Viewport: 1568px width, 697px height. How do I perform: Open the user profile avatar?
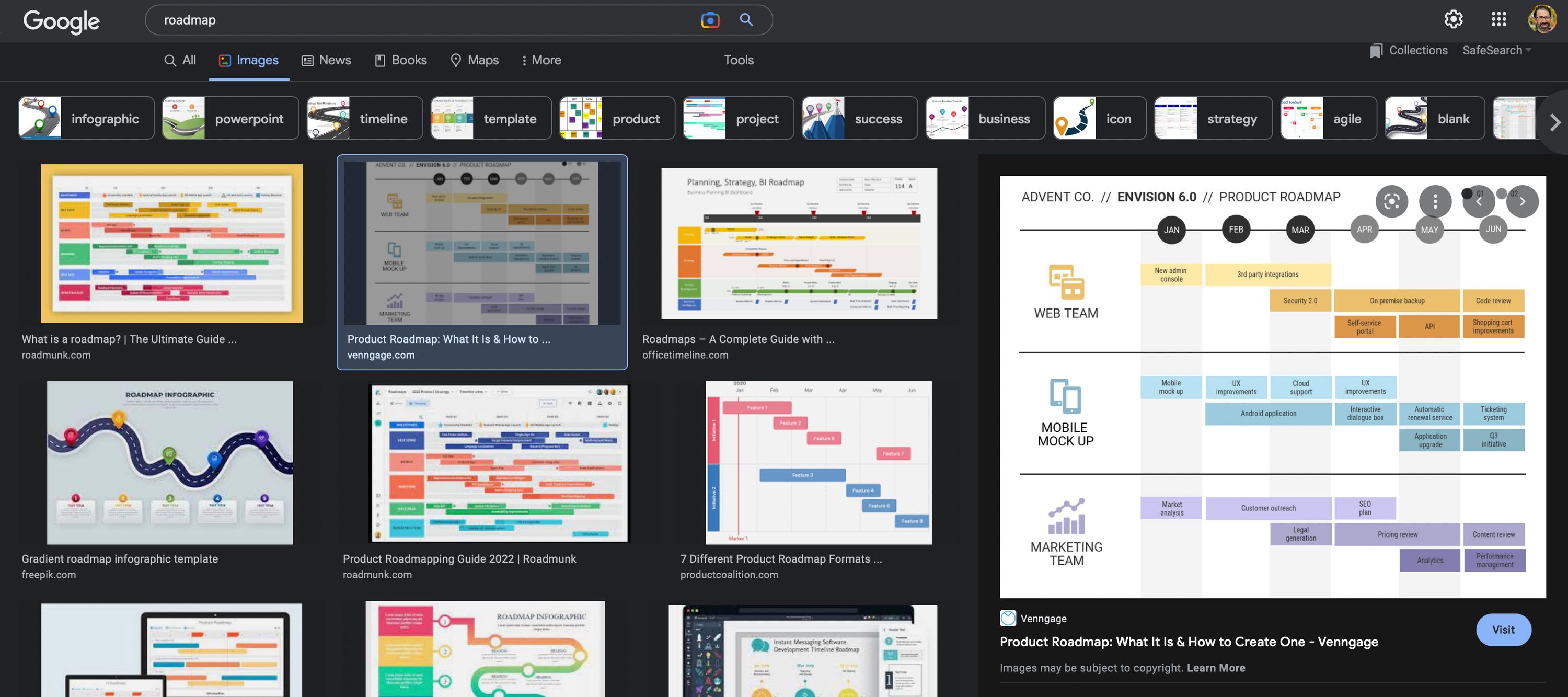point(1542,19)
